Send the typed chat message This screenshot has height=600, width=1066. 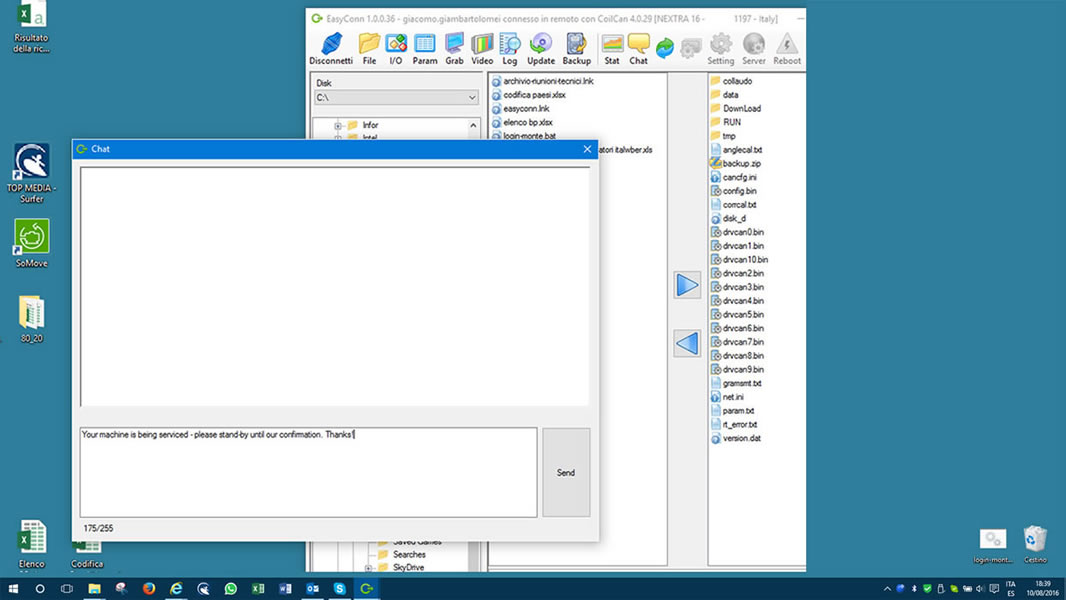(566, 472)
